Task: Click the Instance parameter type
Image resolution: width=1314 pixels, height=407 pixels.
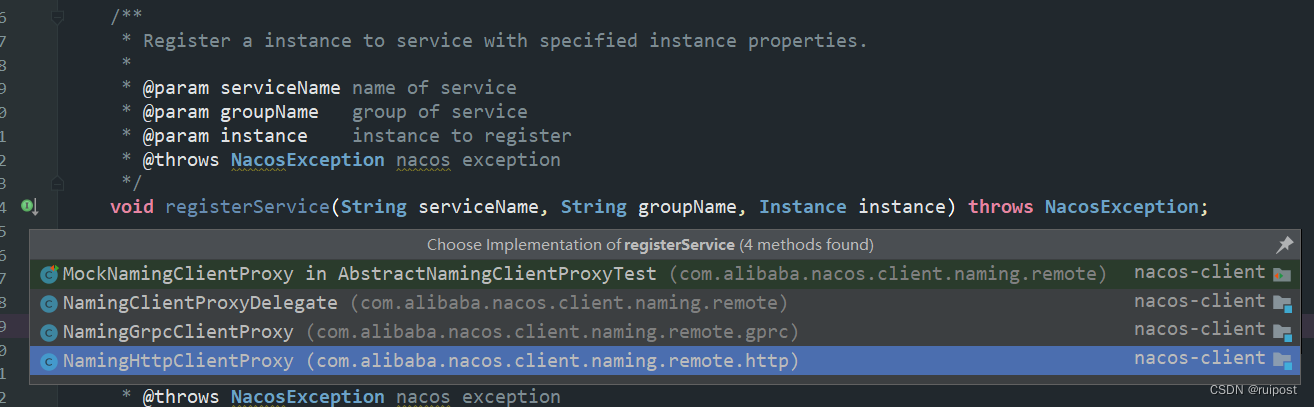Action: pos(803,207)
